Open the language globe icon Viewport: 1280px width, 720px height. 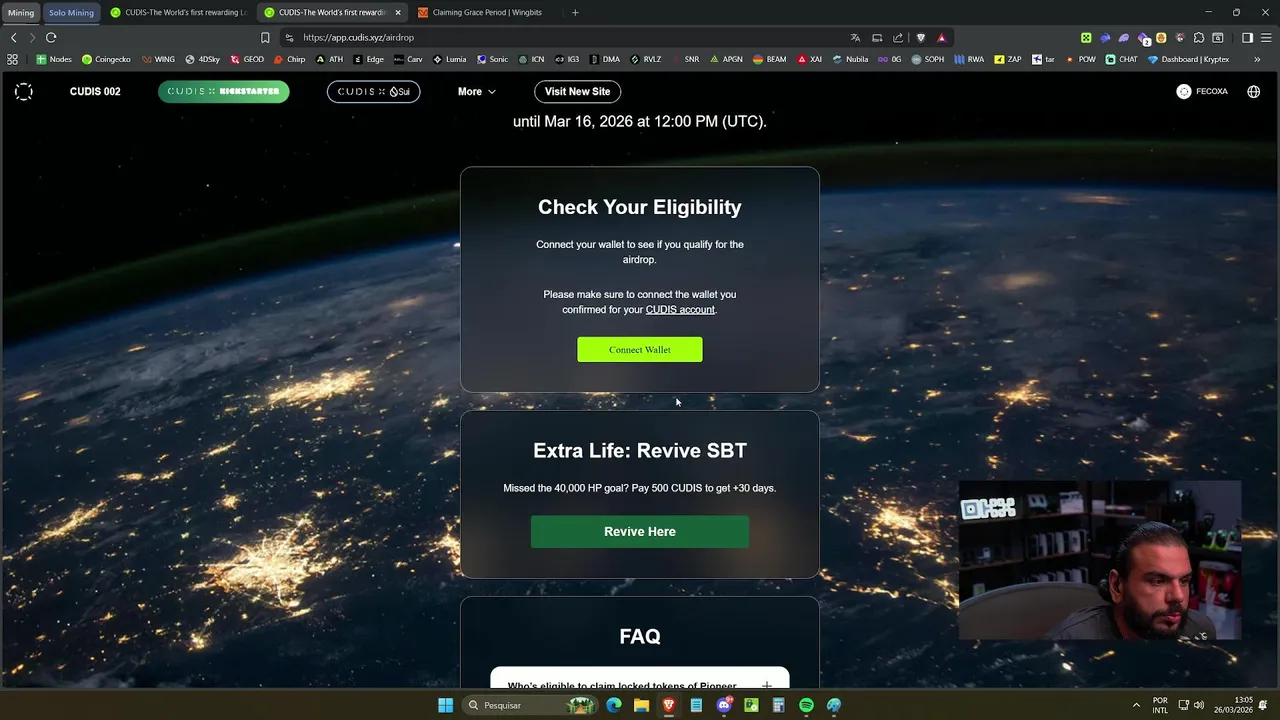tap(1254, 91)
